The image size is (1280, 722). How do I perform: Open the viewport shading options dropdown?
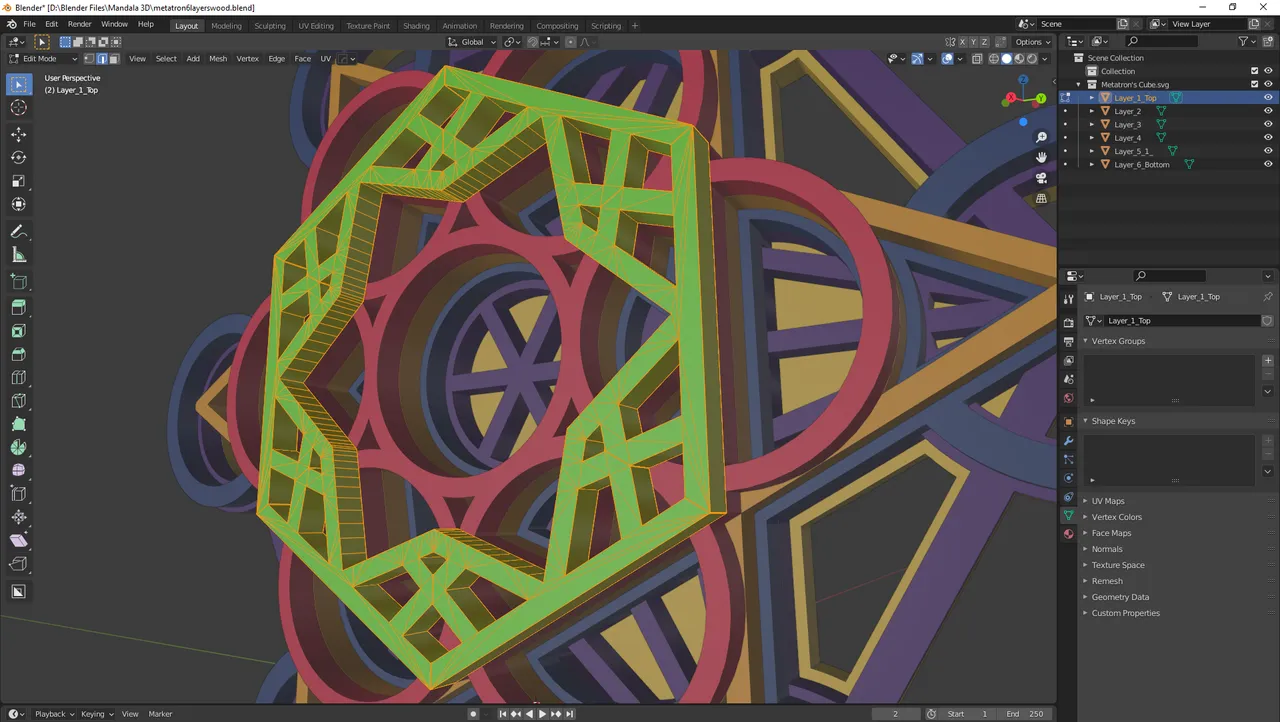click(x=1047, y=58)
